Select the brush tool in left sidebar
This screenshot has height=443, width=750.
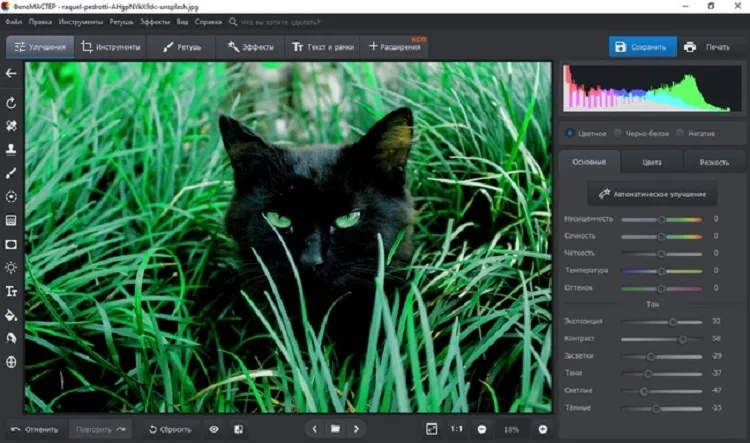tap(11, 173)
